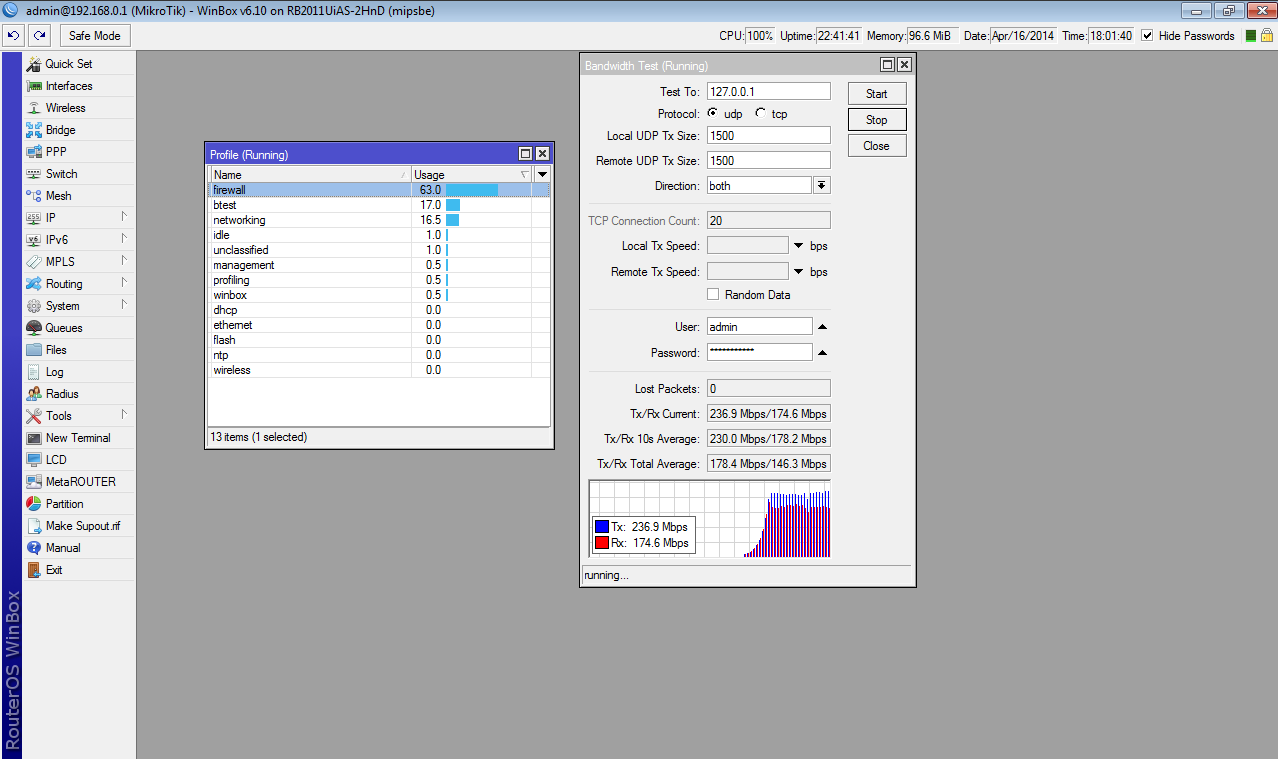The height and width of the screenshot is (759, 1278).
Task: Click the Quick Set icon
Action: [x=34, y=64]
